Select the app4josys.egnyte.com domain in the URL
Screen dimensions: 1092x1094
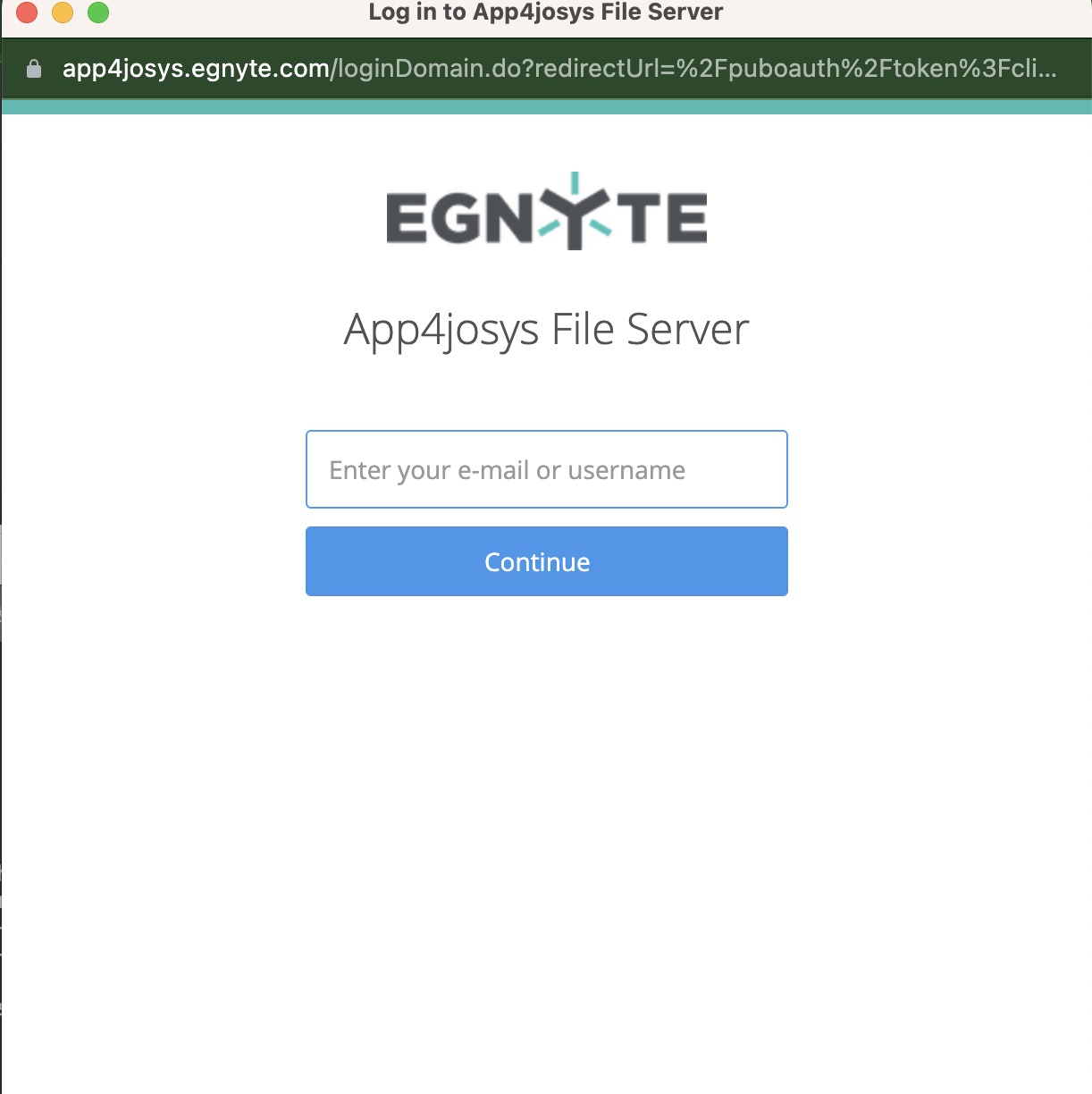click(x=196, y=69)
